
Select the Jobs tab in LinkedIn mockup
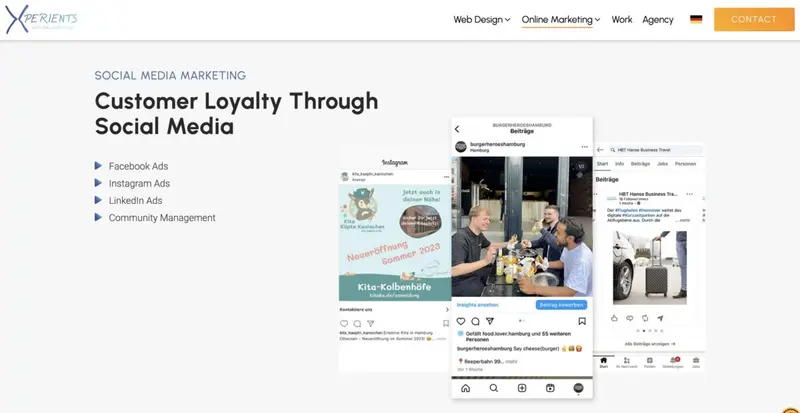pos(662,164)
